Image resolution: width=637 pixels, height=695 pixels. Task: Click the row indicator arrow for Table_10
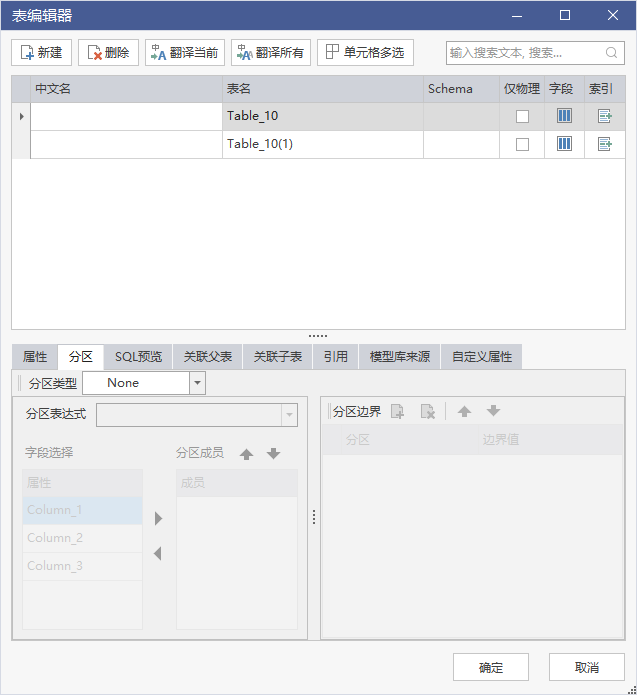[21, 117]
